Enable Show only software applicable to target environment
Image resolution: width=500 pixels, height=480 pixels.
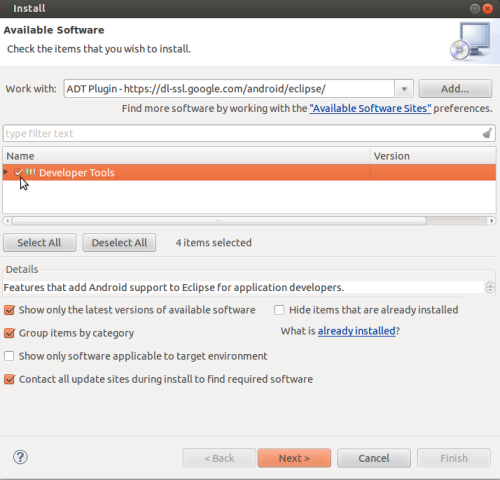[9, 356]
